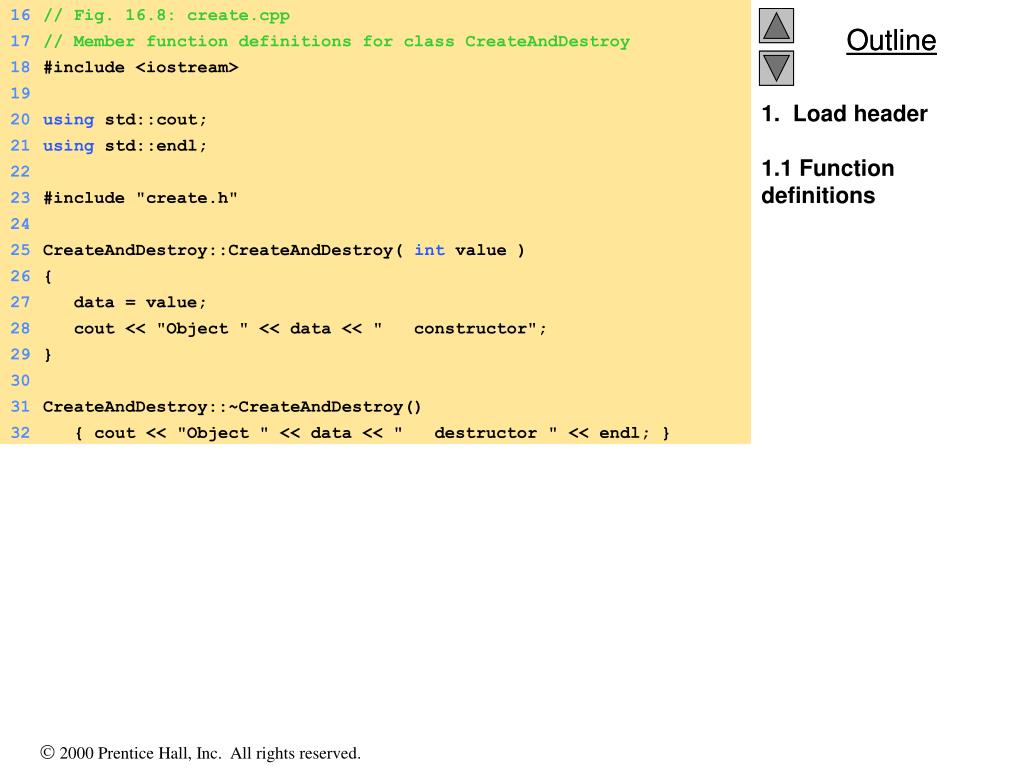Click the constructor signature with 'int value'

283,250
